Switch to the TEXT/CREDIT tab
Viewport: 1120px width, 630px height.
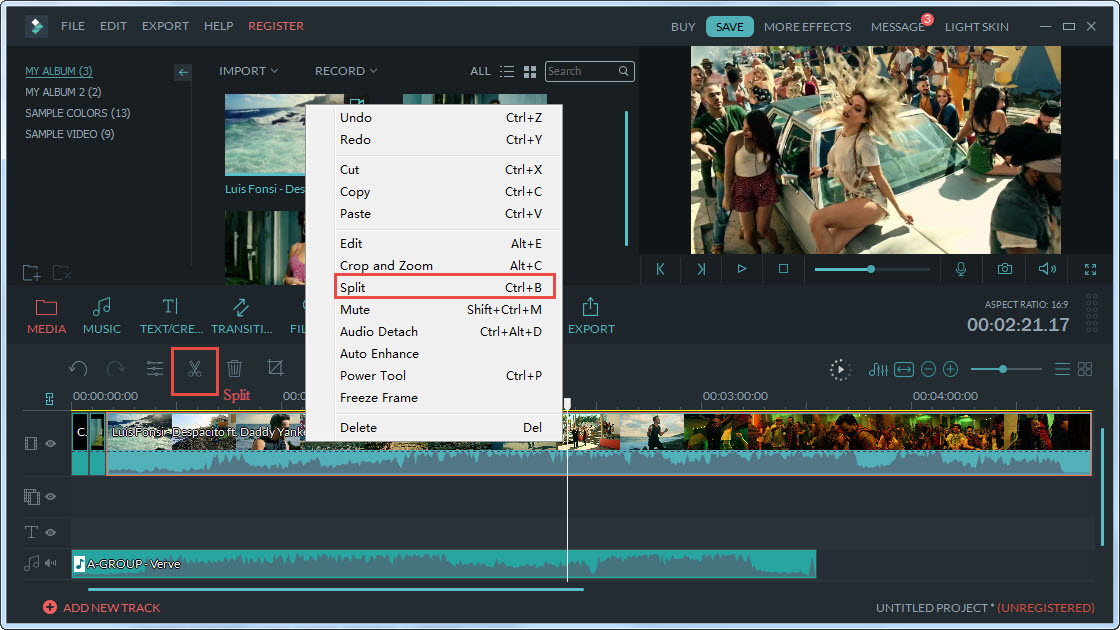click(x=171, y=316)
